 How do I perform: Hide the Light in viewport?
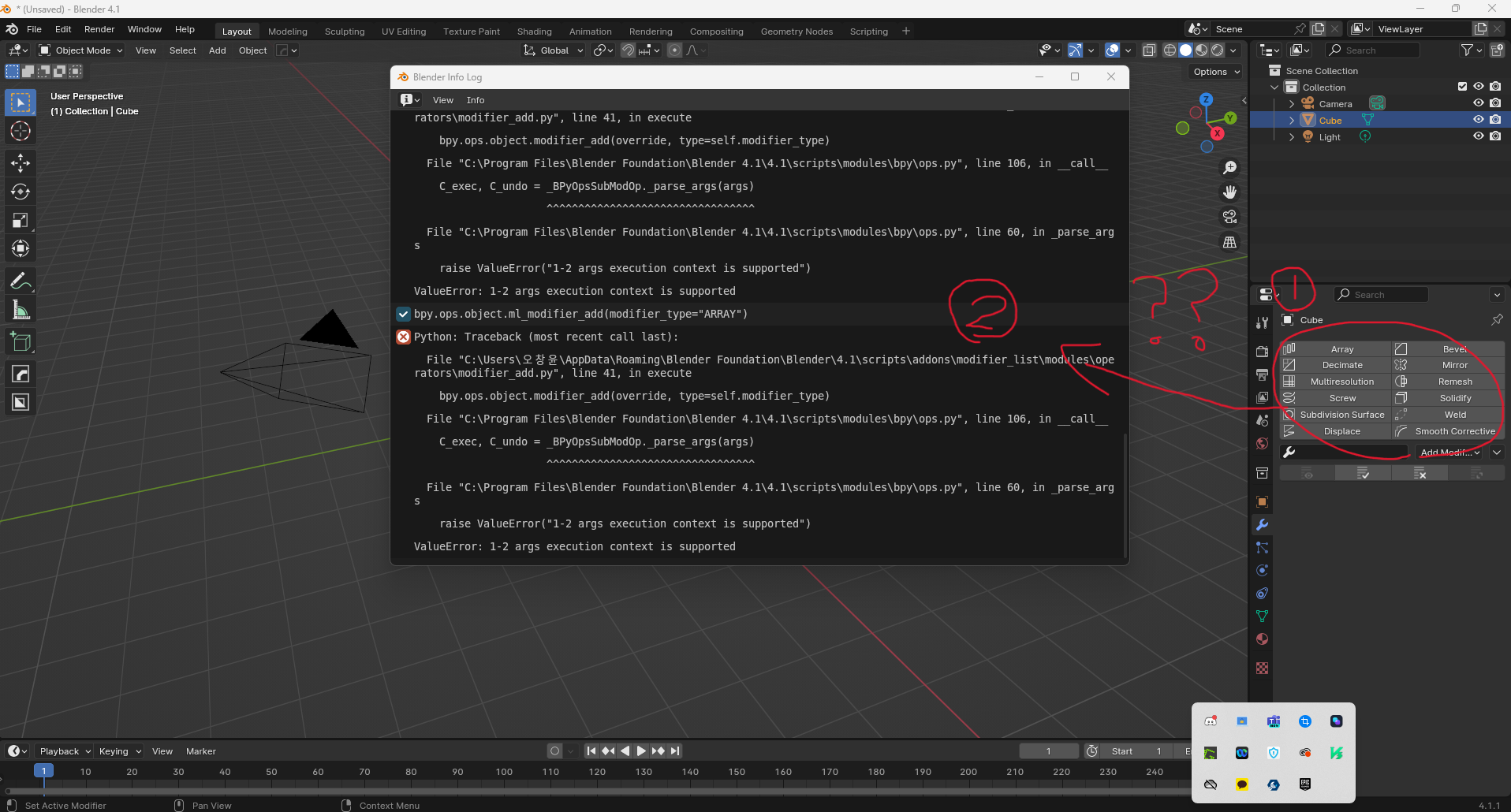(x=1479, y=136)
